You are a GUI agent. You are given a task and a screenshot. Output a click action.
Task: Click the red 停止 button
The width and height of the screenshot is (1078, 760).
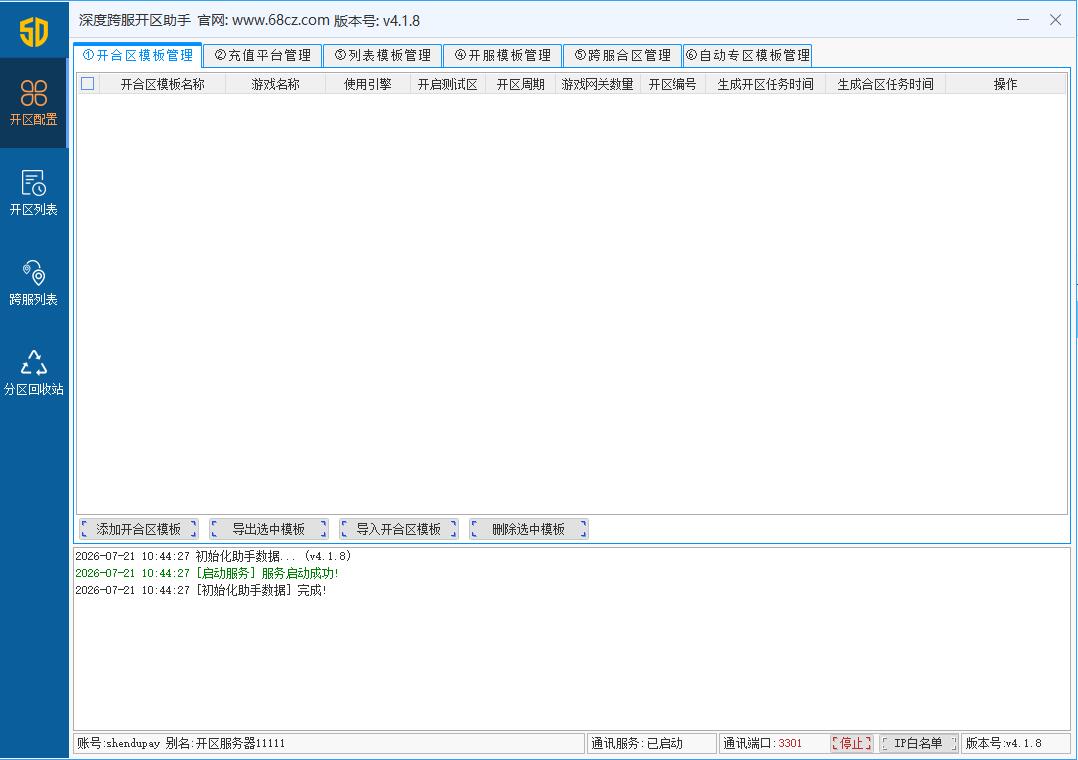(851, 743)
